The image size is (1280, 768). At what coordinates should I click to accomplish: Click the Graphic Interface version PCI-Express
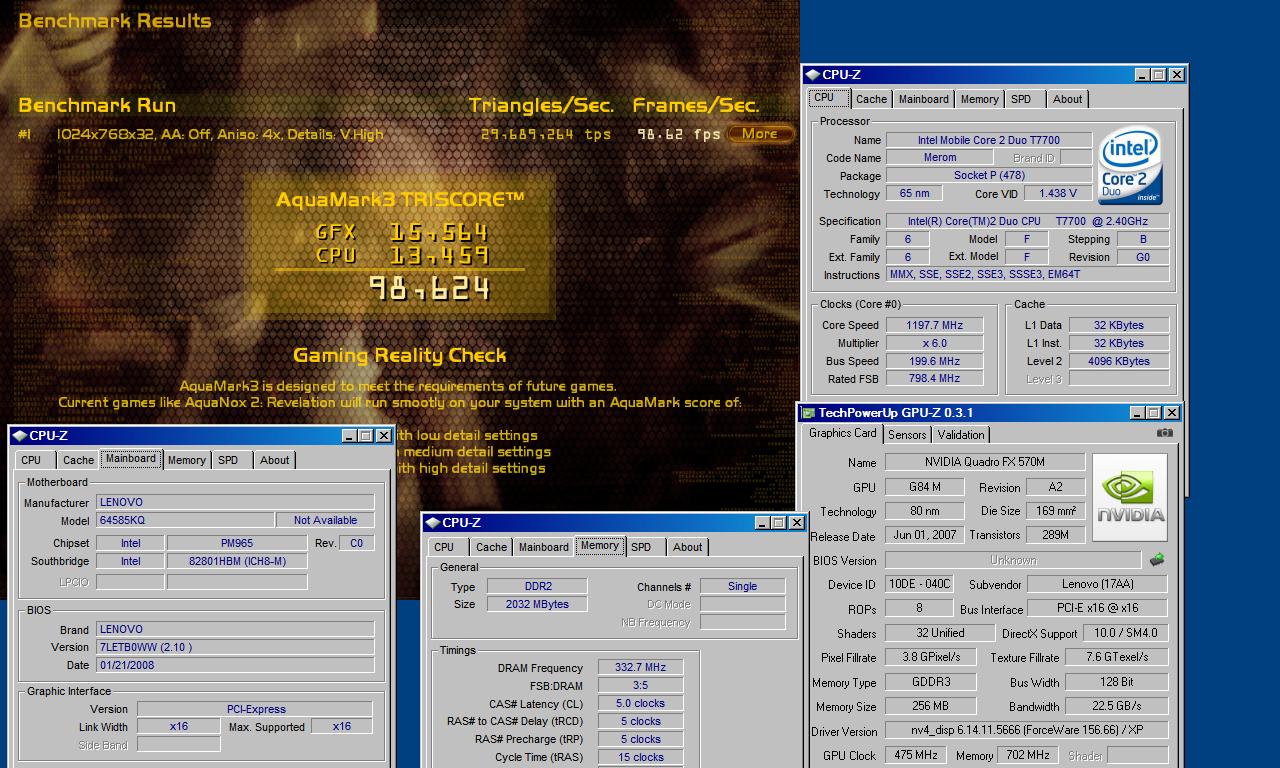[x=255, y=709]
